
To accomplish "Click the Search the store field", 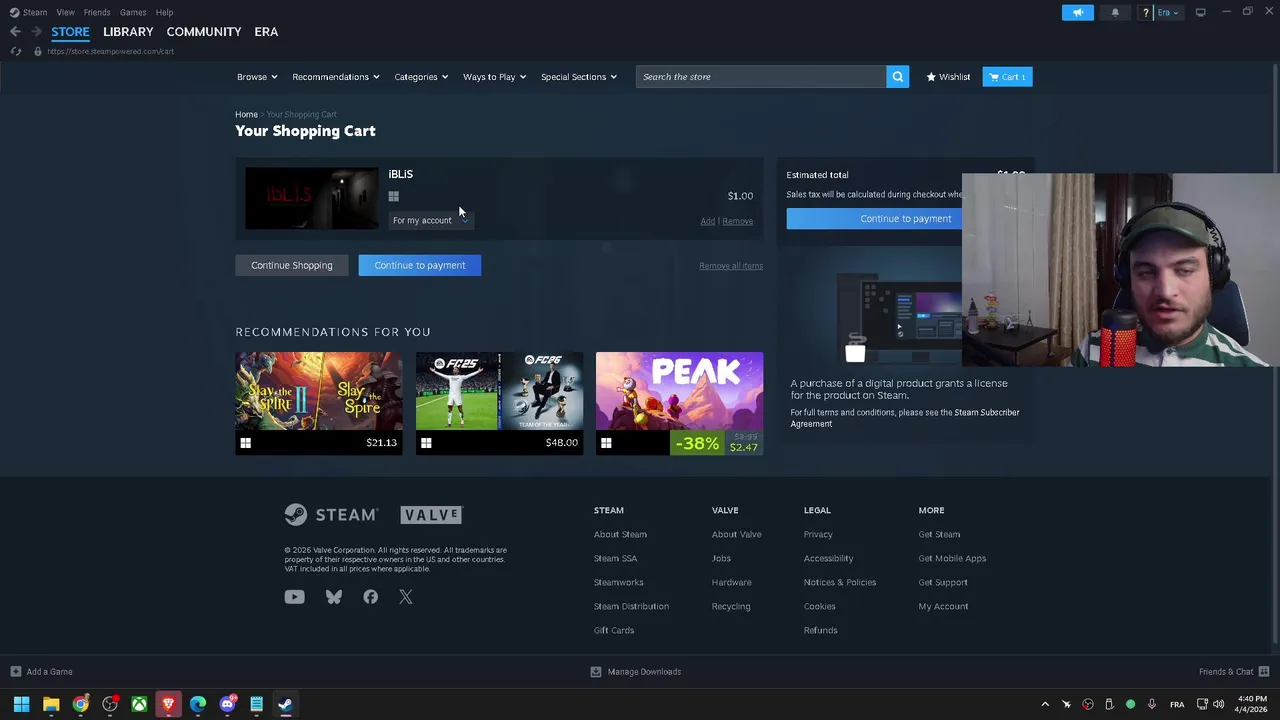I will click(760, 77).
